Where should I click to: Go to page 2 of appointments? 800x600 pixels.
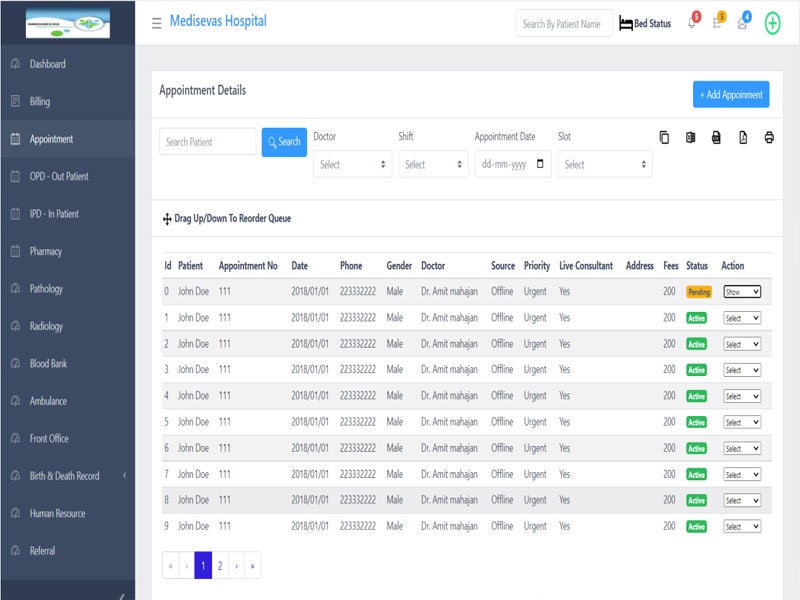(x=220, y=566)
